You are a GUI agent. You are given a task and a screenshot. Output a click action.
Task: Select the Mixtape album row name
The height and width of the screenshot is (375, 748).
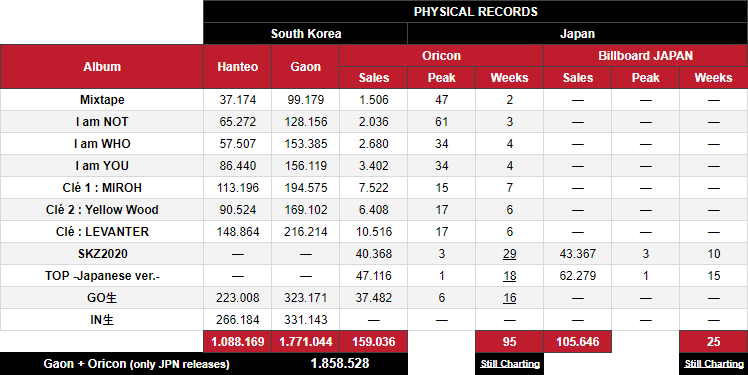point(102,100)
